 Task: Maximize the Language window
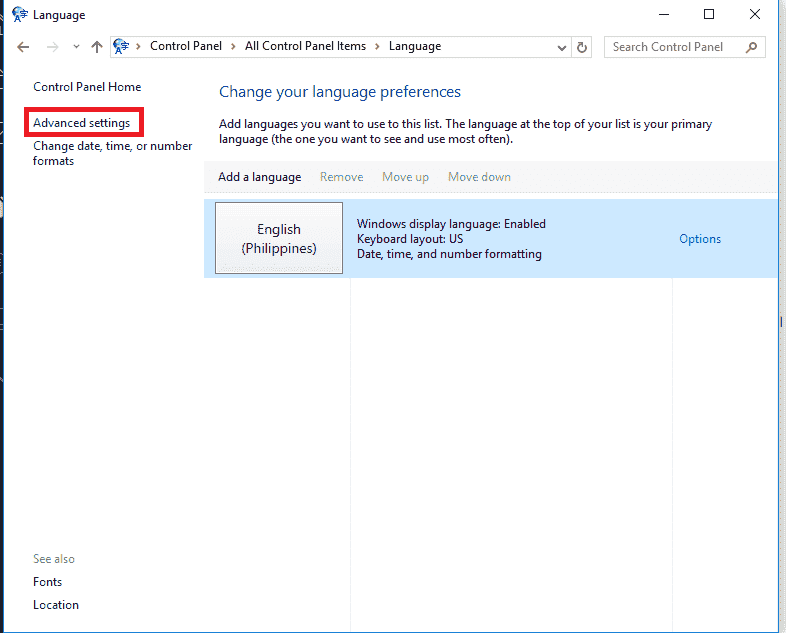pyautogui.click(x=709, y=15)
